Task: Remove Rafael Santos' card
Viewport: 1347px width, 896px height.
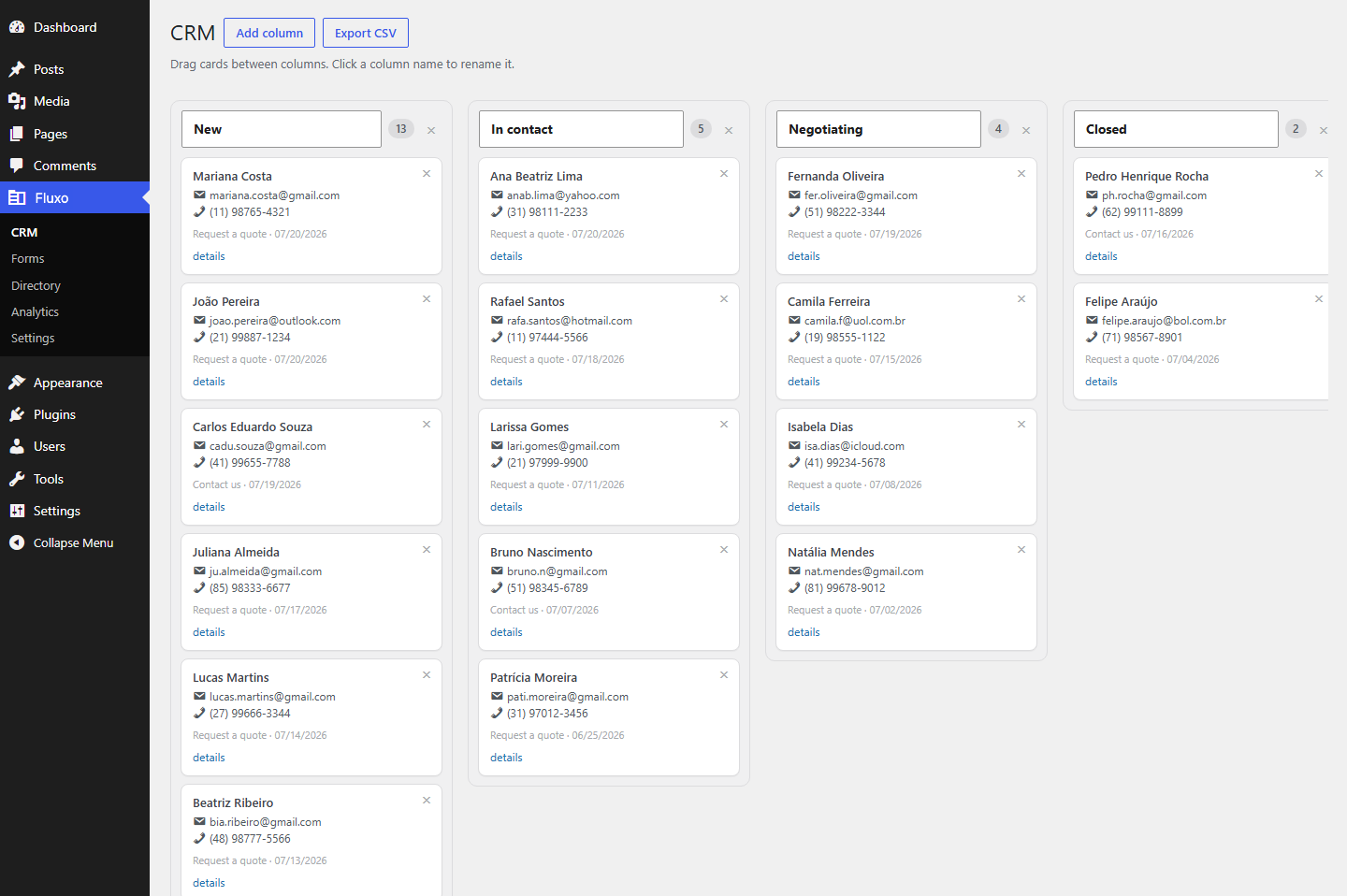Action: pyautogui.click(x=724, y=299)
